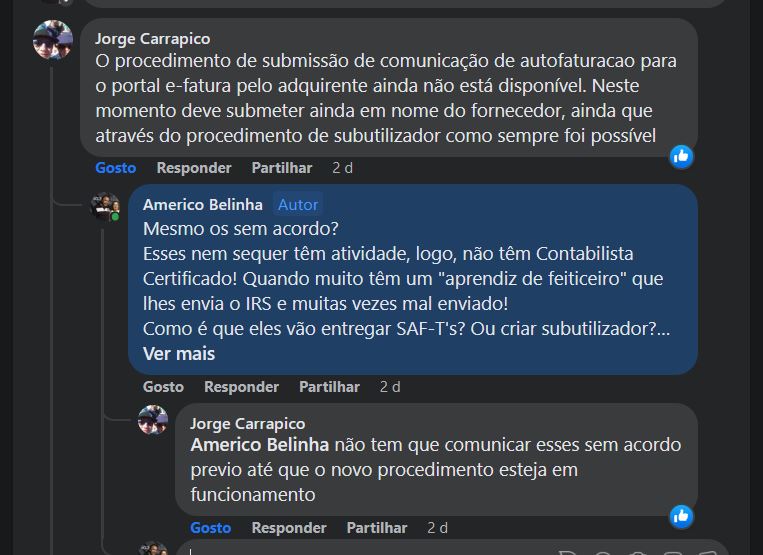Open the Americo Belinha author name link
This screenshot has height=555, width=763.
tap(203, 205)
